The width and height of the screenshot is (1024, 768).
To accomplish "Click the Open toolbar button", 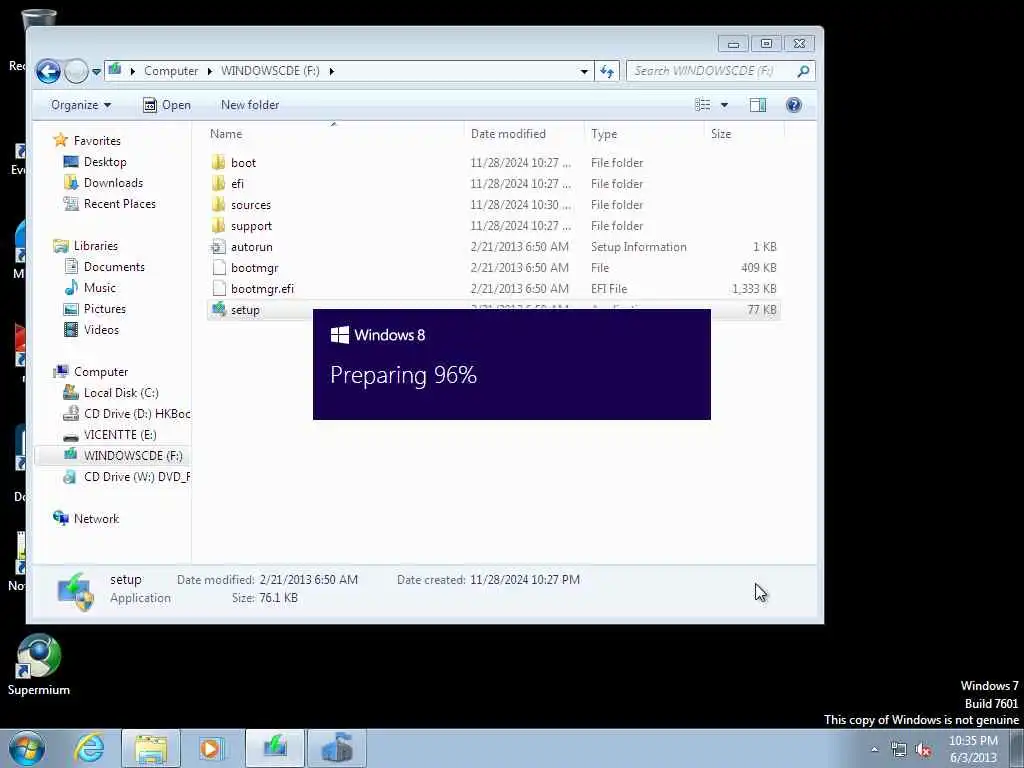I will 167,105.
